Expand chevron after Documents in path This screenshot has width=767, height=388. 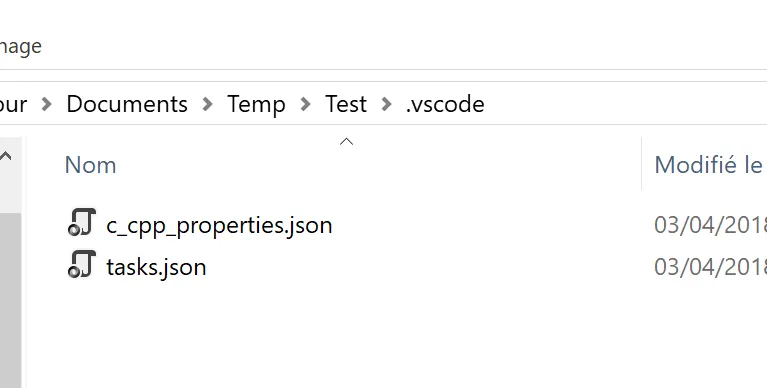pyautogui.click(x=207, y=104)
